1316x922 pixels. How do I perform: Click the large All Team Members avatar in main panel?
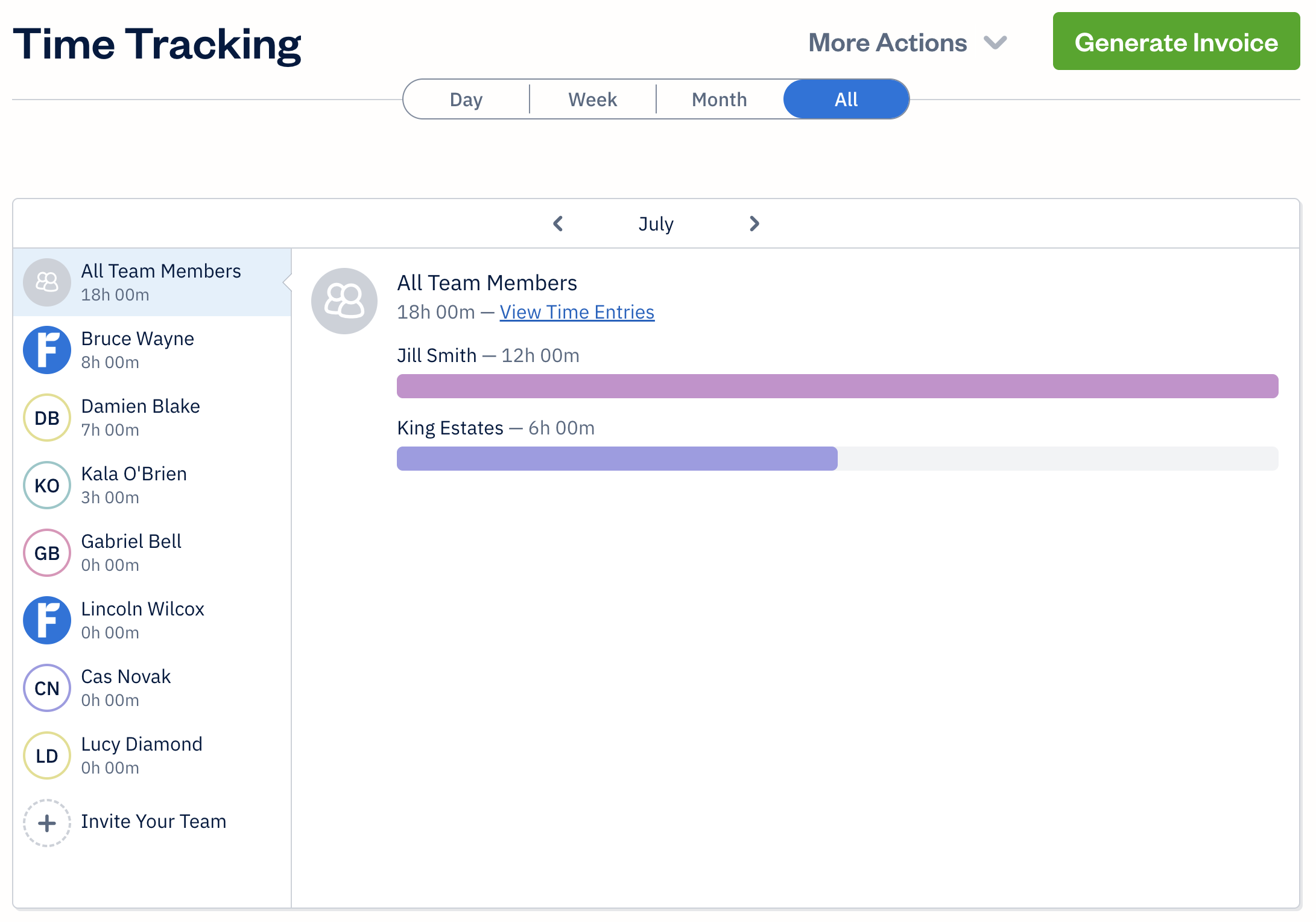coord(344,300)
